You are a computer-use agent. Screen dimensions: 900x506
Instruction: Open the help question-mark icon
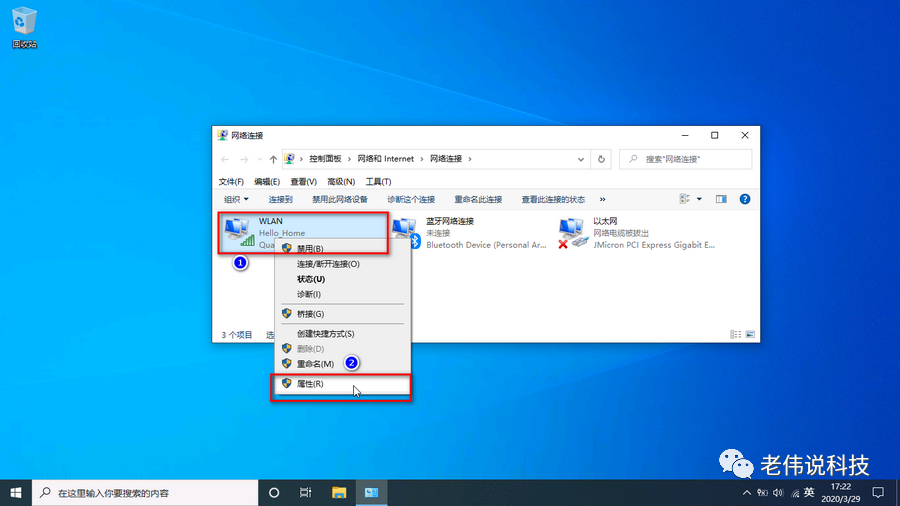point(744,199)
